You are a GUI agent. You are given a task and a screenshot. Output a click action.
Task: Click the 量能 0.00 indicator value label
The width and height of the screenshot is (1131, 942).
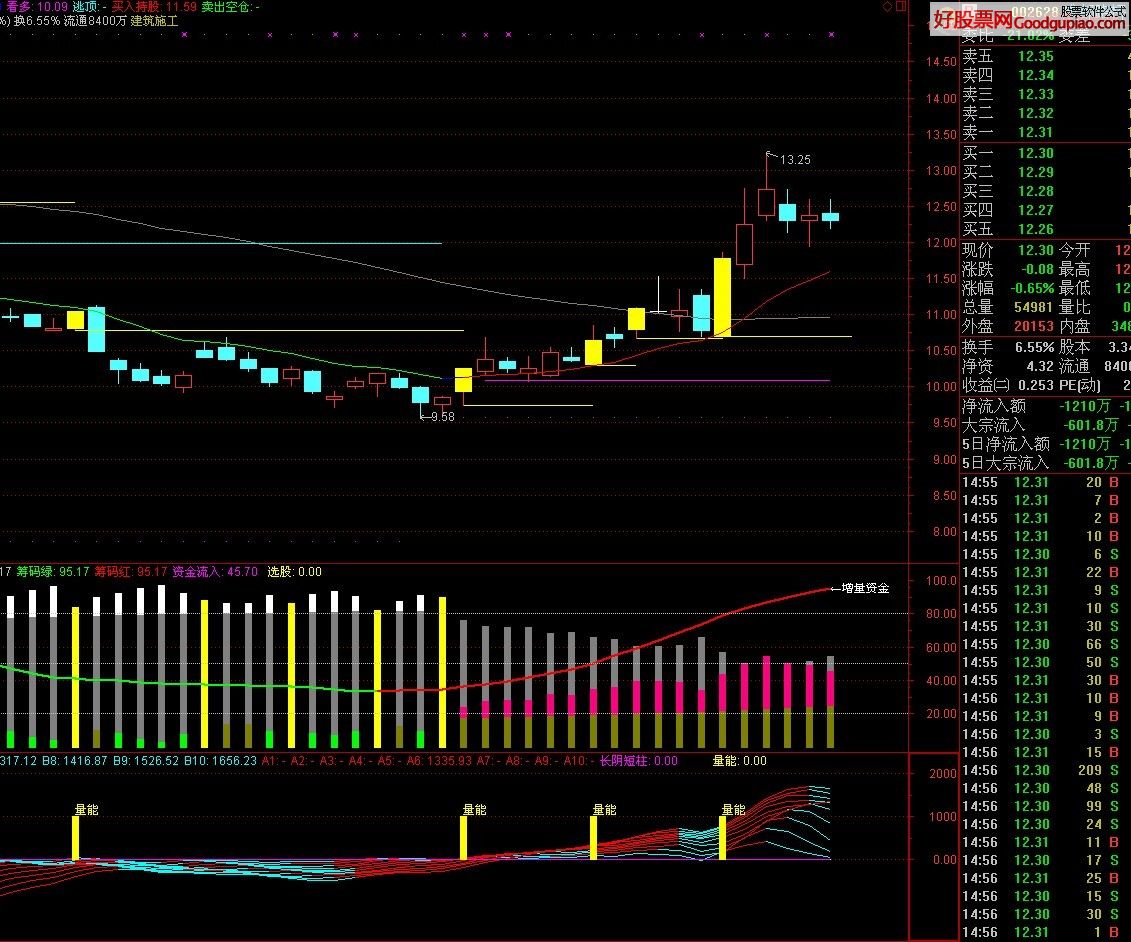739,761
